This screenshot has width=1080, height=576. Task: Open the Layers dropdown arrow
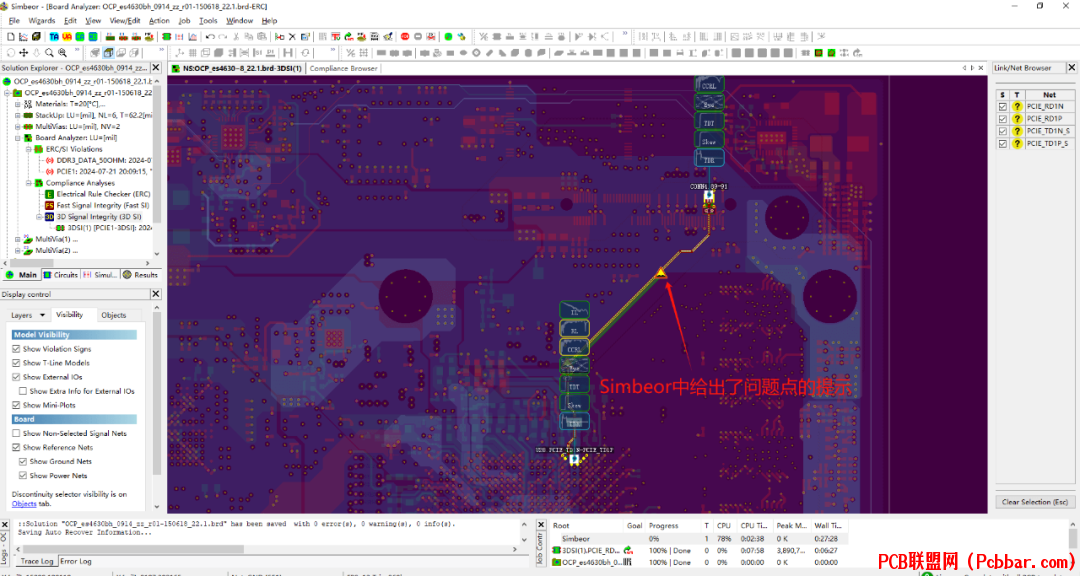click(x=42, y=316)
